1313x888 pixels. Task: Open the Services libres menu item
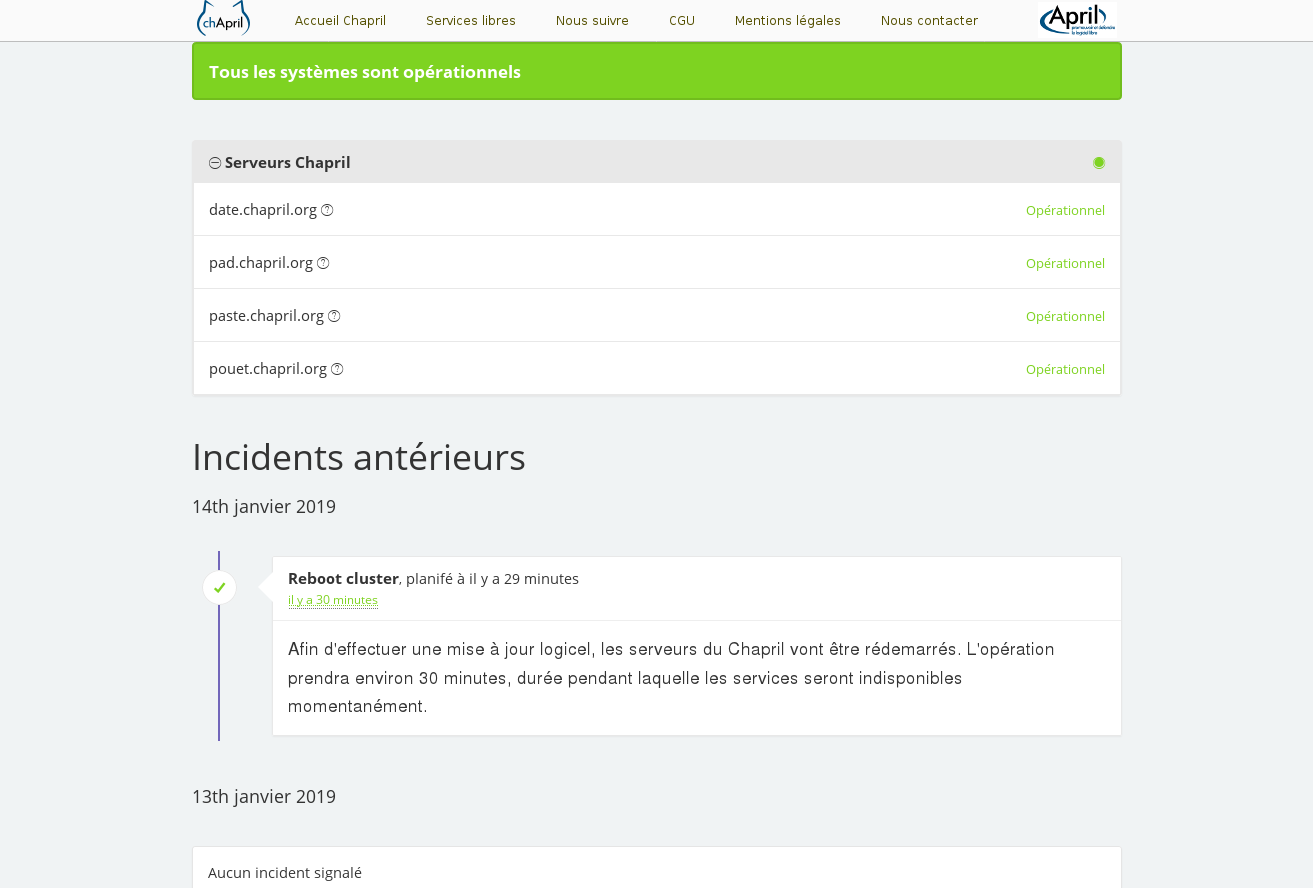471,21
